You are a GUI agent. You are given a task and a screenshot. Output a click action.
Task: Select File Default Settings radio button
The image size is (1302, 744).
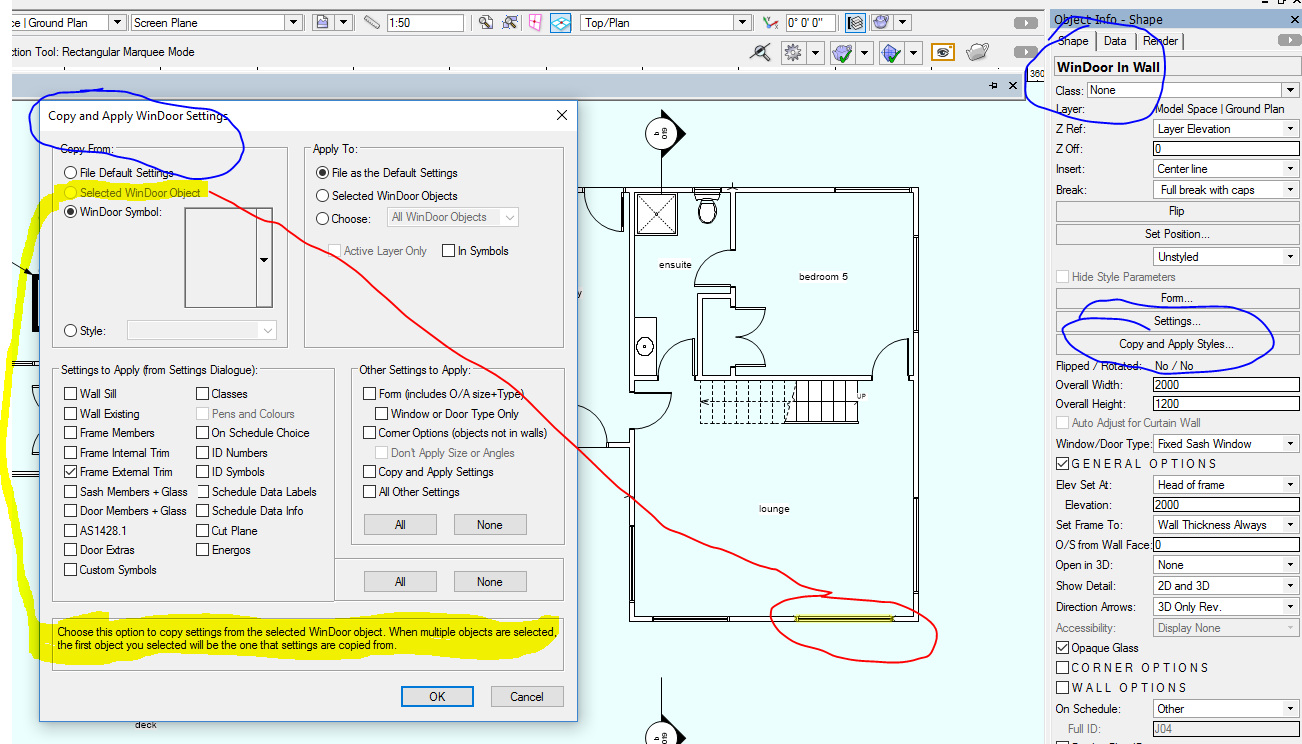(71, 173)
